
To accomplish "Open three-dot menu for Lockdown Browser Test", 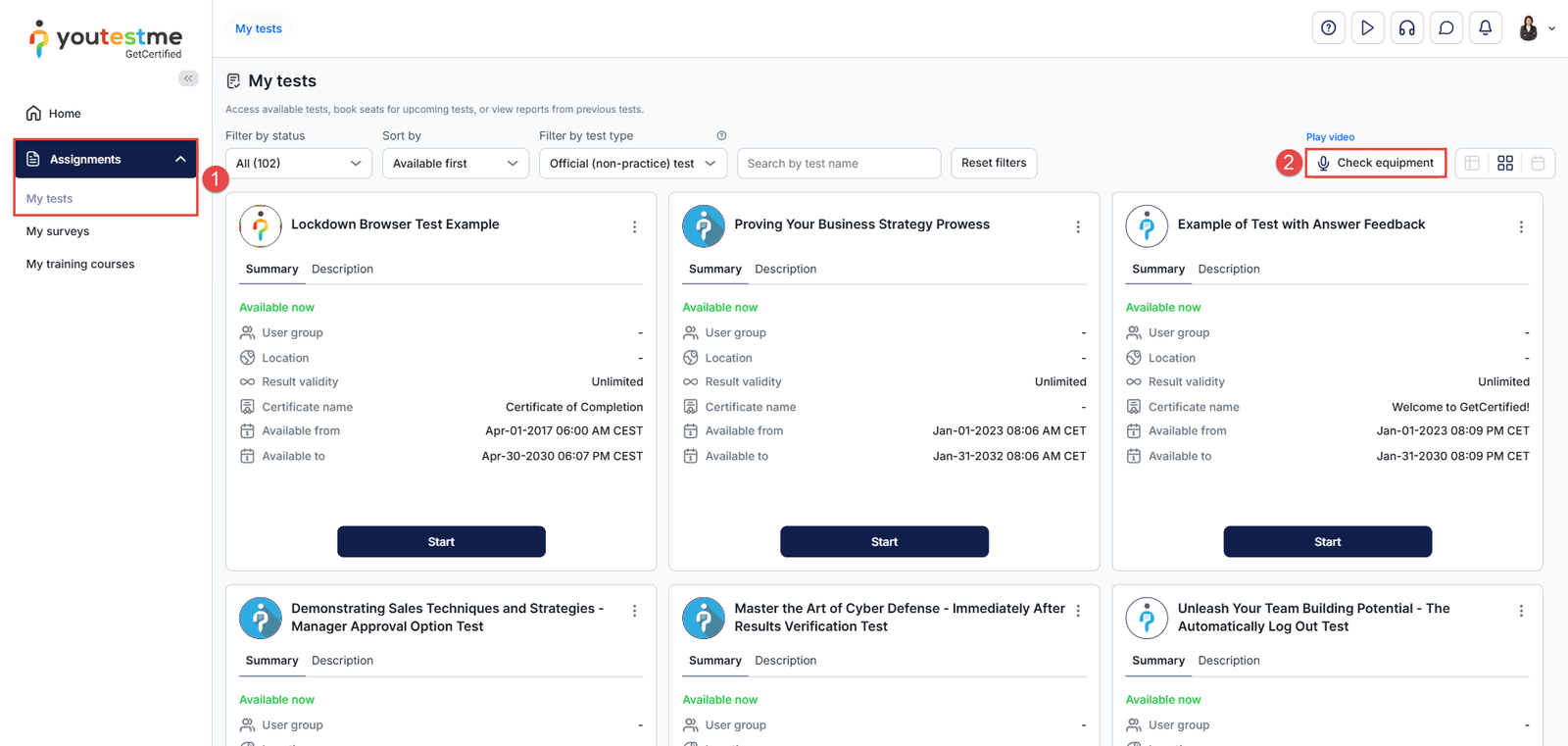I will (634, 226).
